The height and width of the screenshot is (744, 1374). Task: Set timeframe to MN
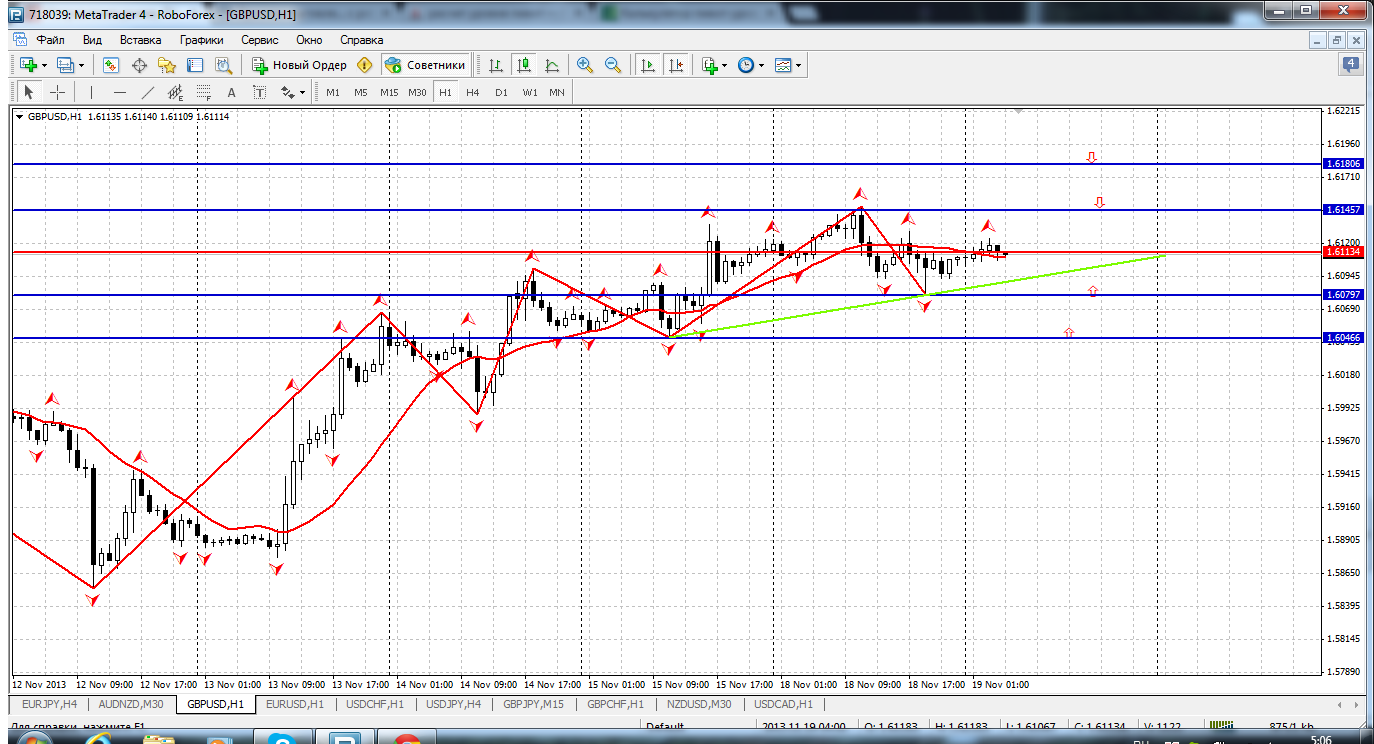pos(557,92)
